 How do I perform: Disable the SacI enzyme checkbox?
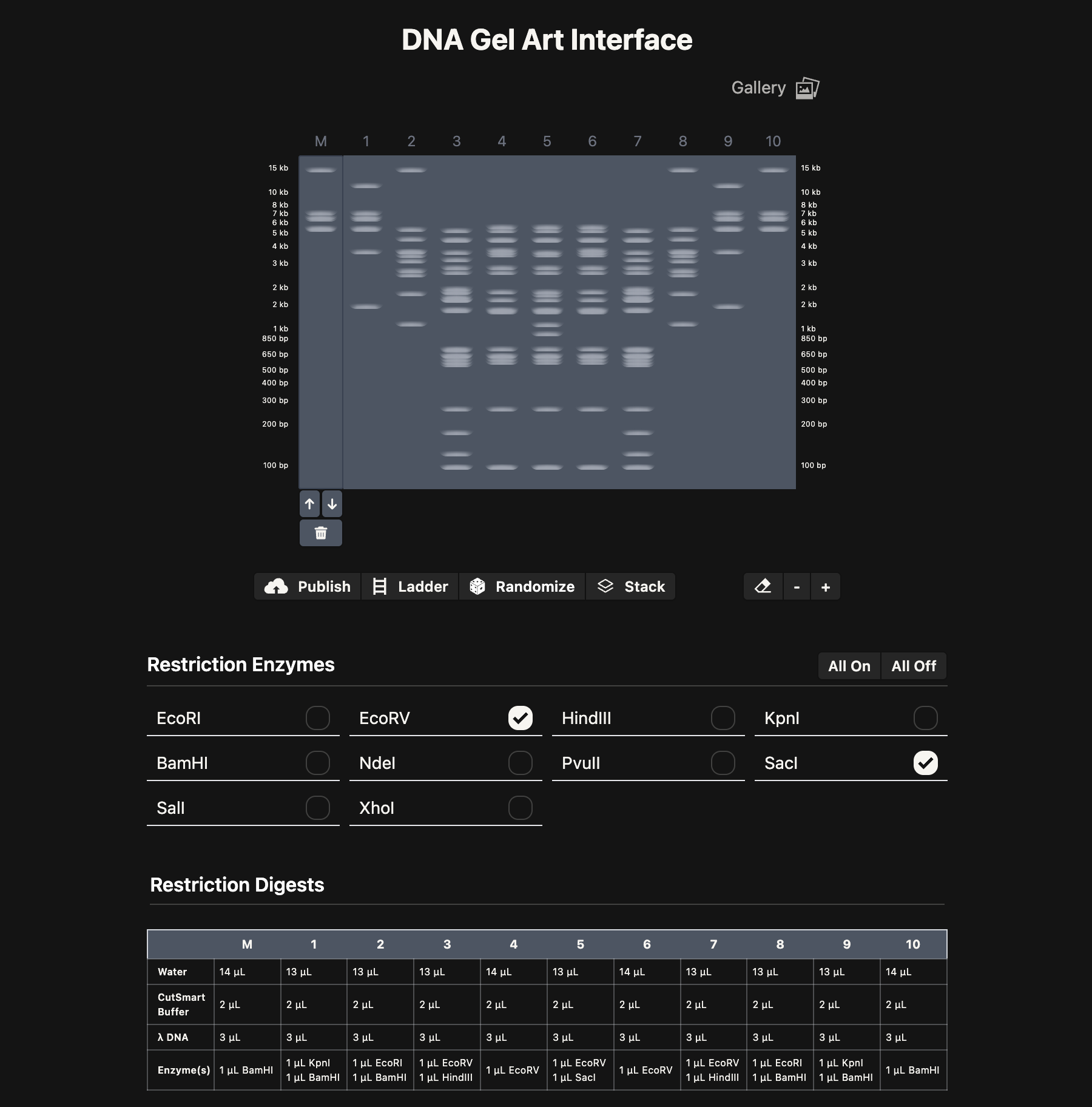pos(925,763)
